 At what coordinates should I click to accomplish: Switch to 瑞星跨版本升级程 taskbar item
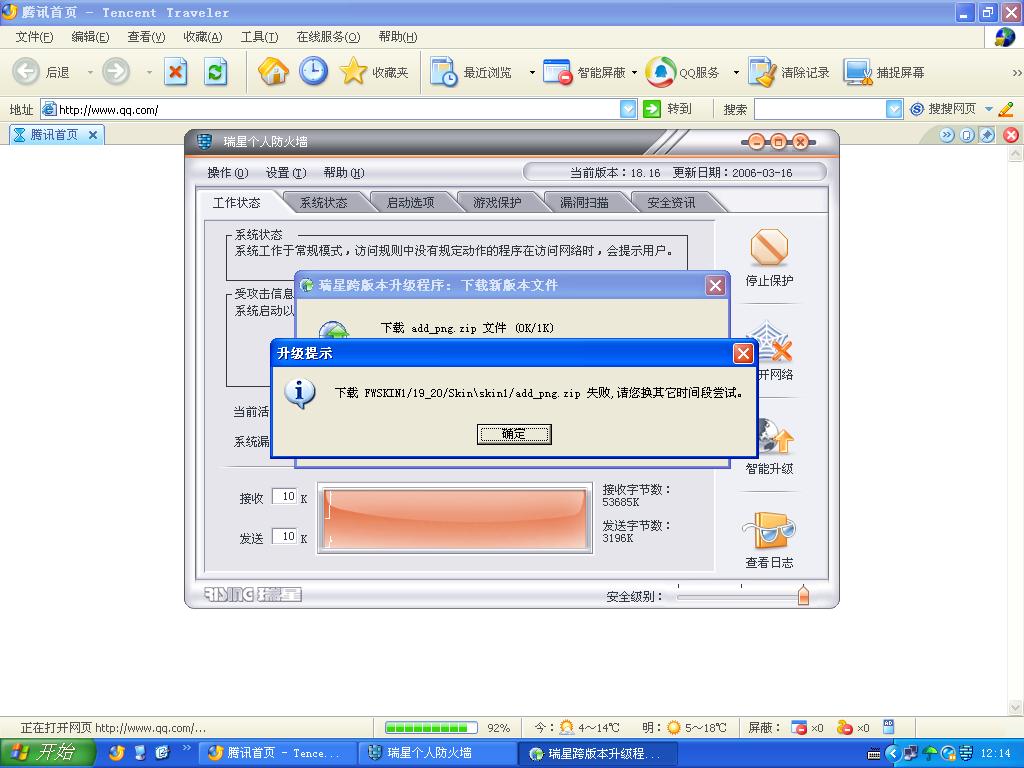(600, 753)
